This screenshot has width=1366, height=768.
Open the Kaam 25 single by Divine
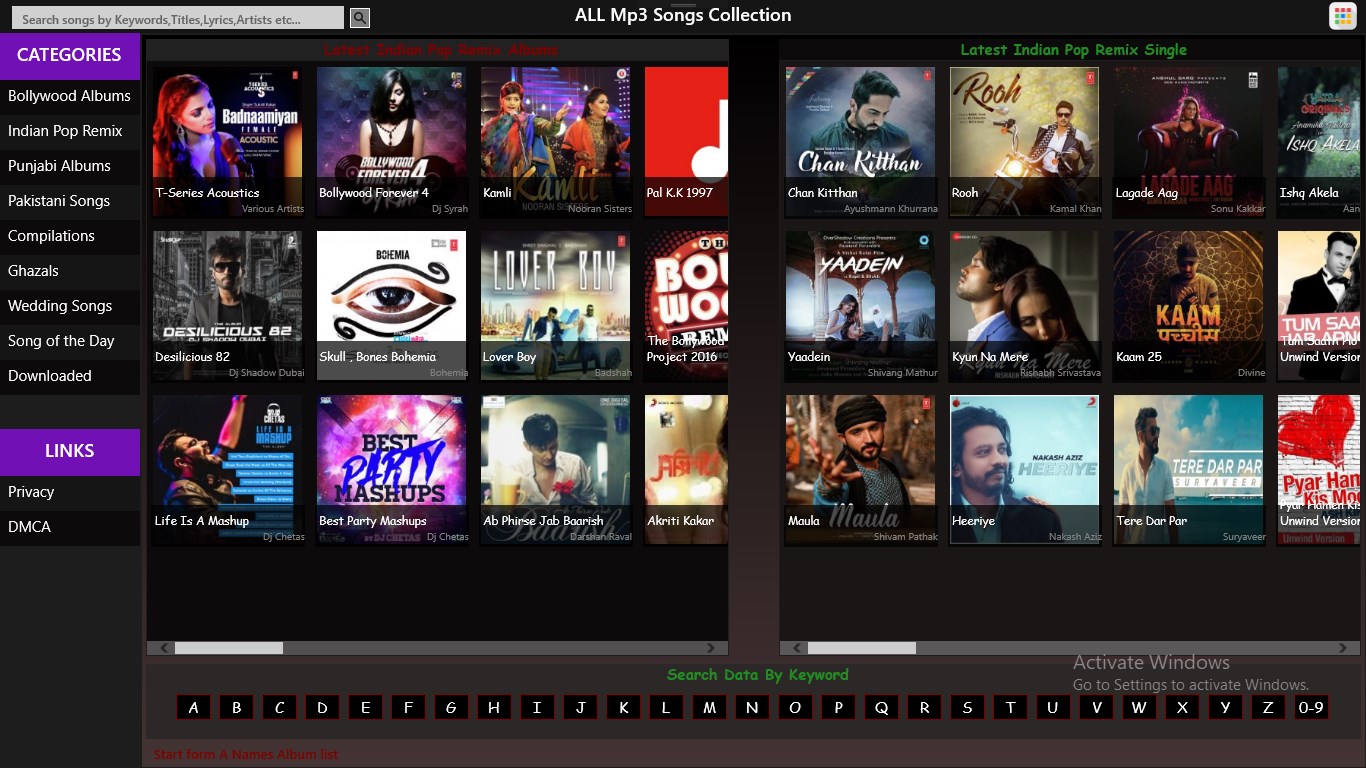tap(1188, 306)
